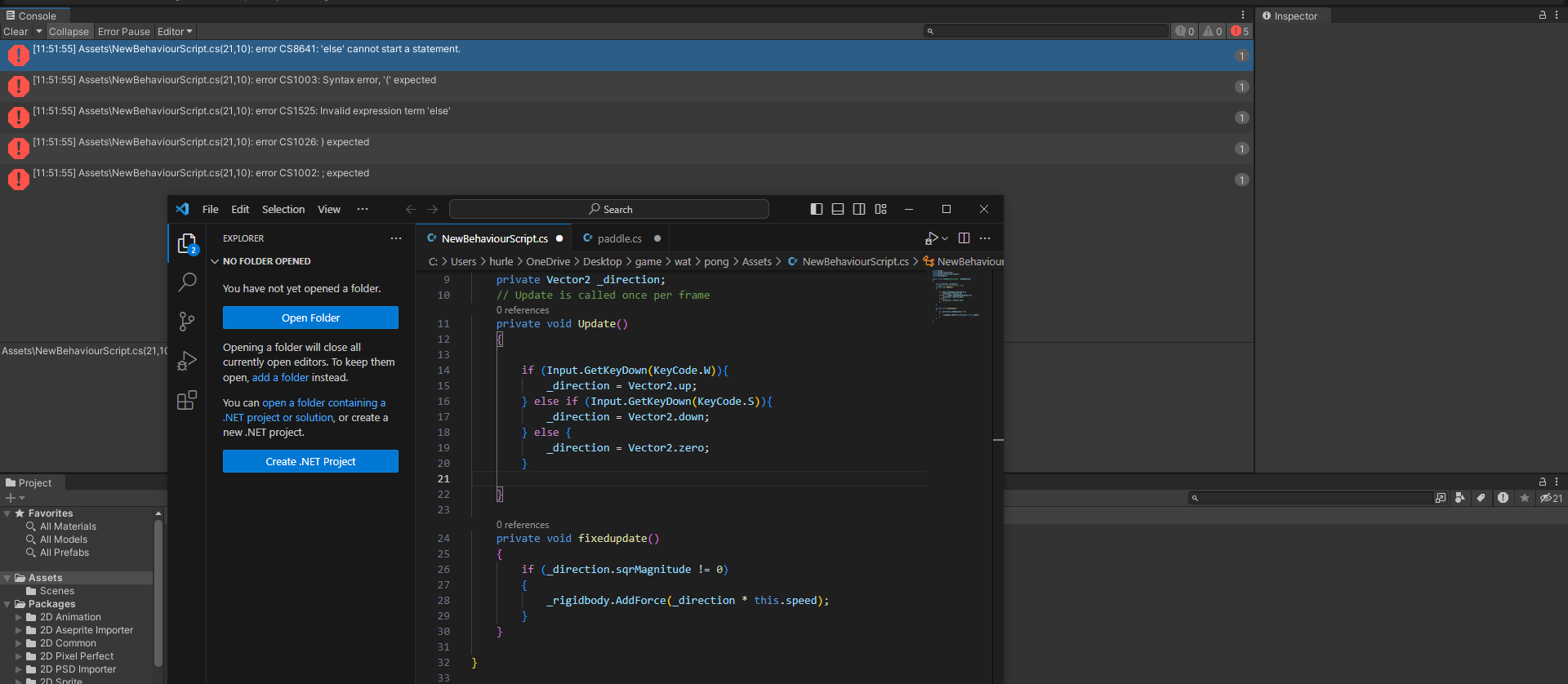Open the VS Code Explorer view icon

(x=187, y=243)
